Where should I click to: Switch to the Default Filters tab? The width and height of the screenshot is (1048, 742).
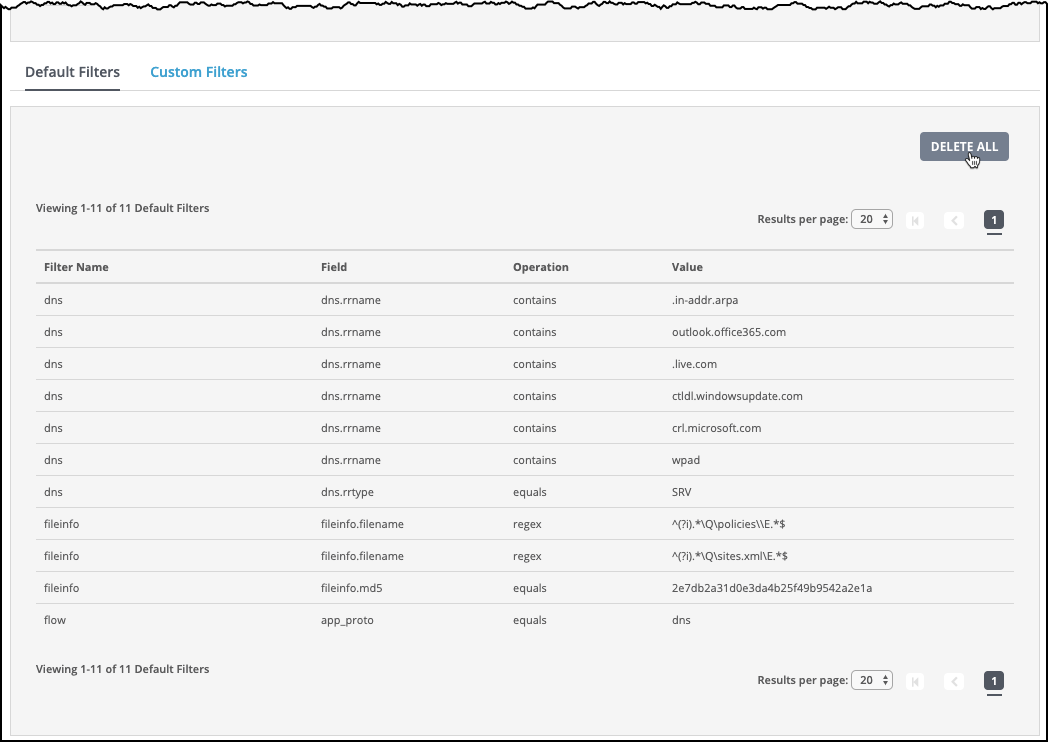point(72,72)
